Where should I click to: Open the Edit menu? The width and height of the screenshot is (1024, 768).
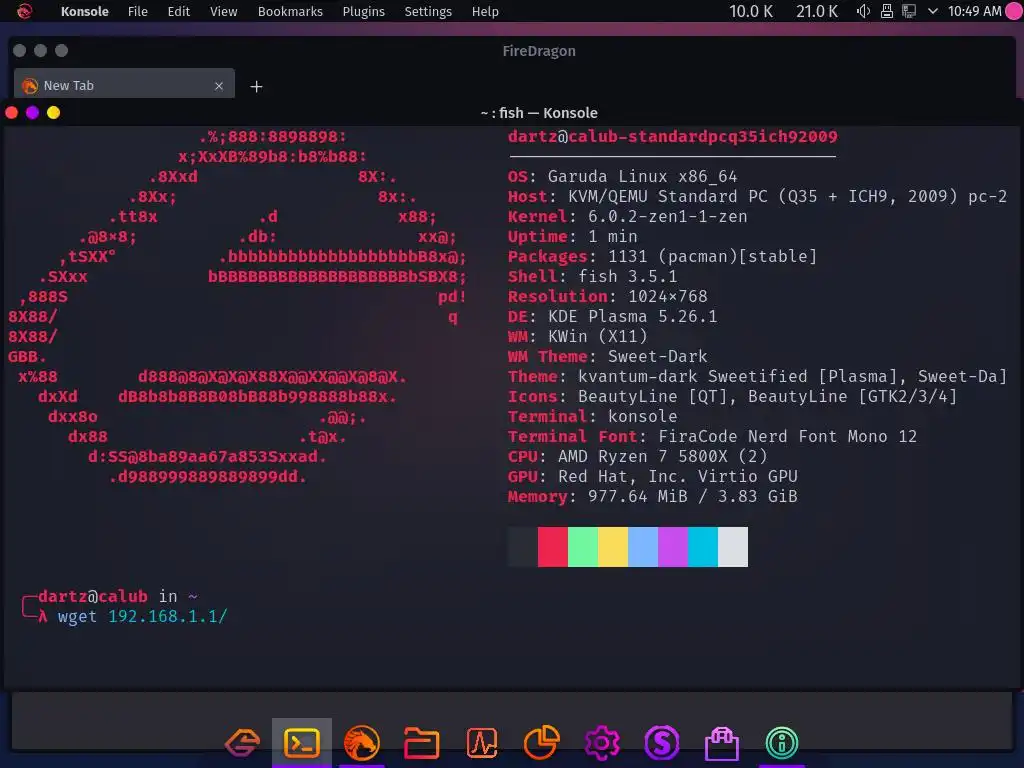[178, 12]
